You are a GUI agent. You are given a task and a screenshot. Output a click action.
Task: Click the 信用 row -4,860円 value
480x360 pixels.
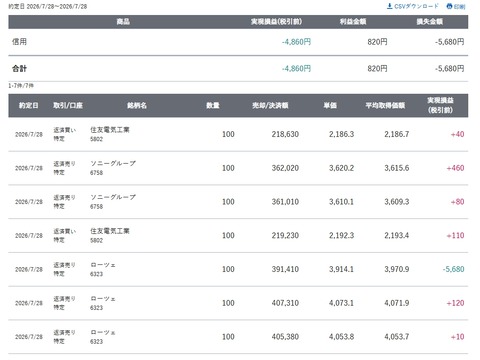coord(296,42)
